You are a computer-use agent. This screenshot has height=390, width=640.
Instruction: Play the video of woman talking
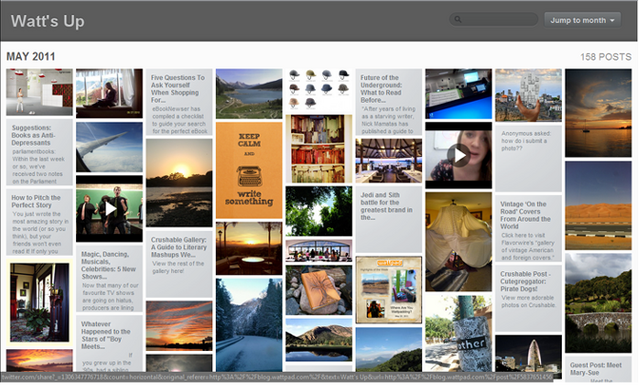(x=458, y=155)
